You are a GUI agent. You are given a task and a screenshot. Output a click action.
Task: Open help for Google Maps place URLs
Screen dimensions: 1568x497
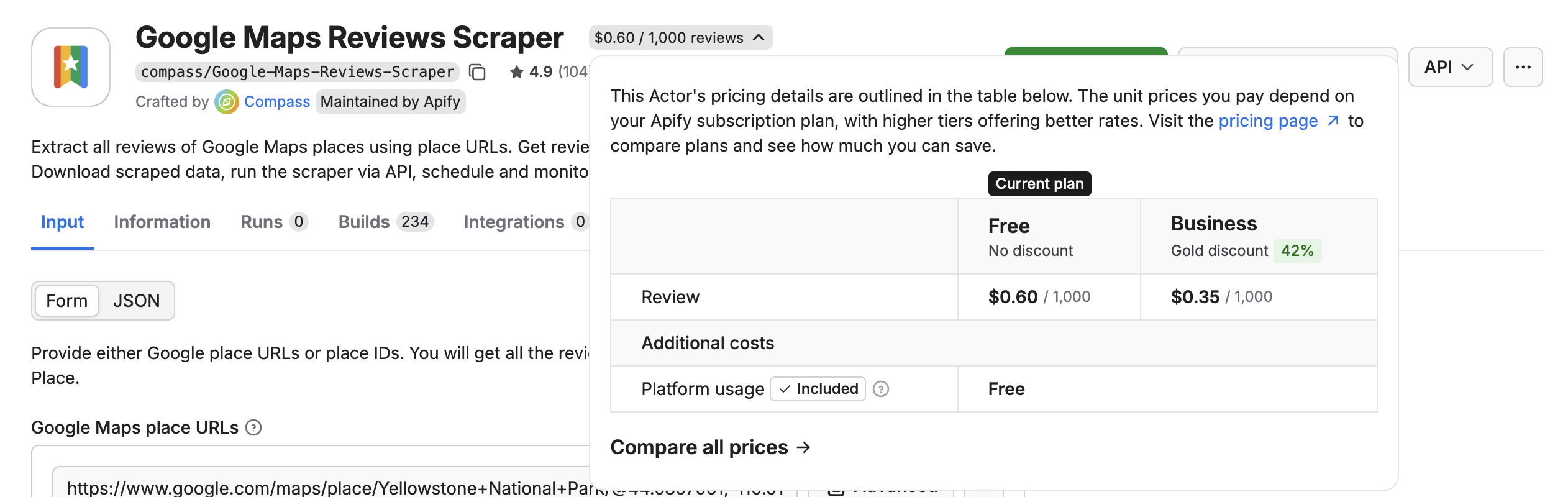(254, 427)
